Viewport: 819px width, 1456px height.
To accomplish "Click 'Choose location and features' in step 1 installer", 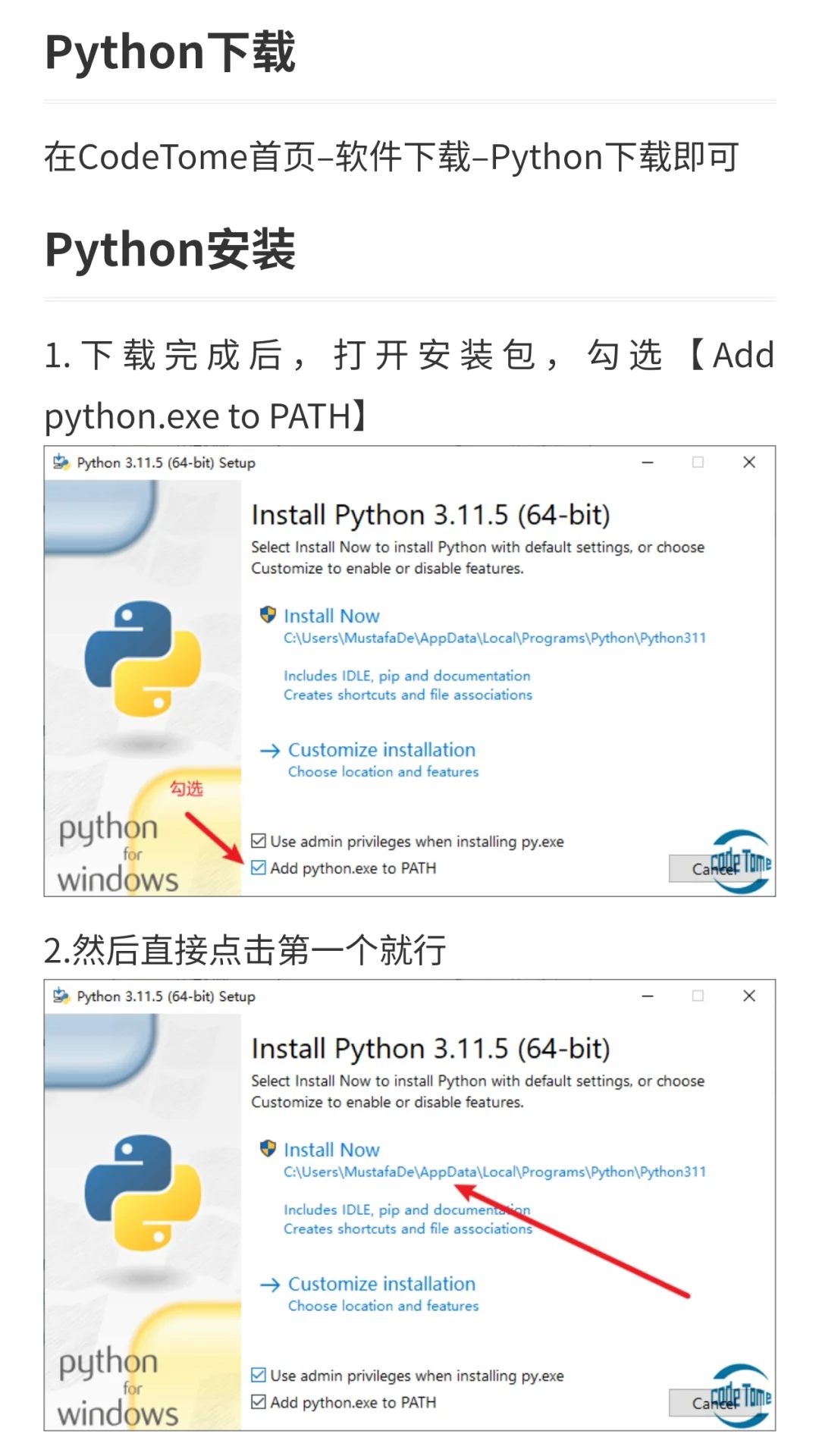I will (x=383, y=772).
